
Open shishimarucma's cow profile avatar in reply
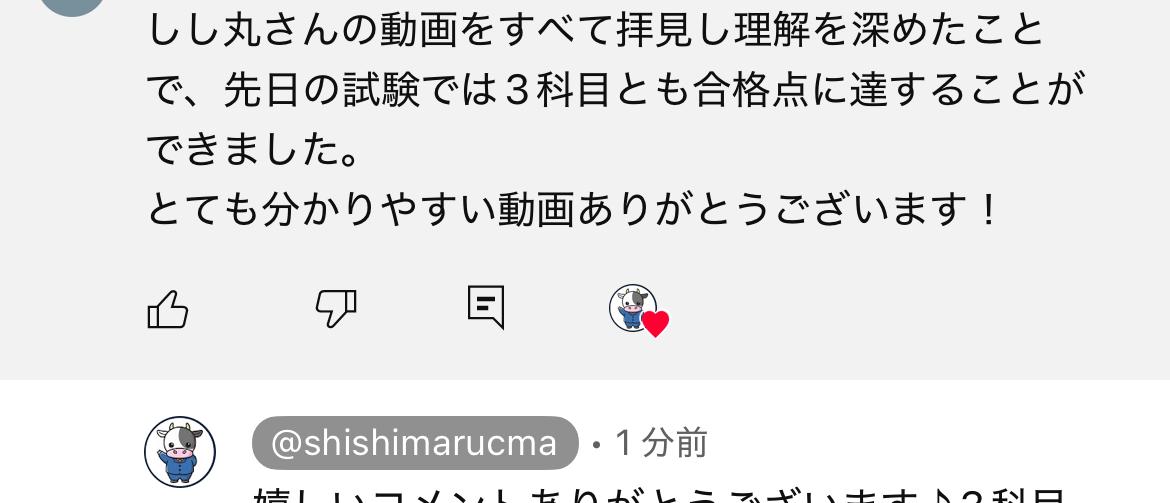tap(180, 452)
